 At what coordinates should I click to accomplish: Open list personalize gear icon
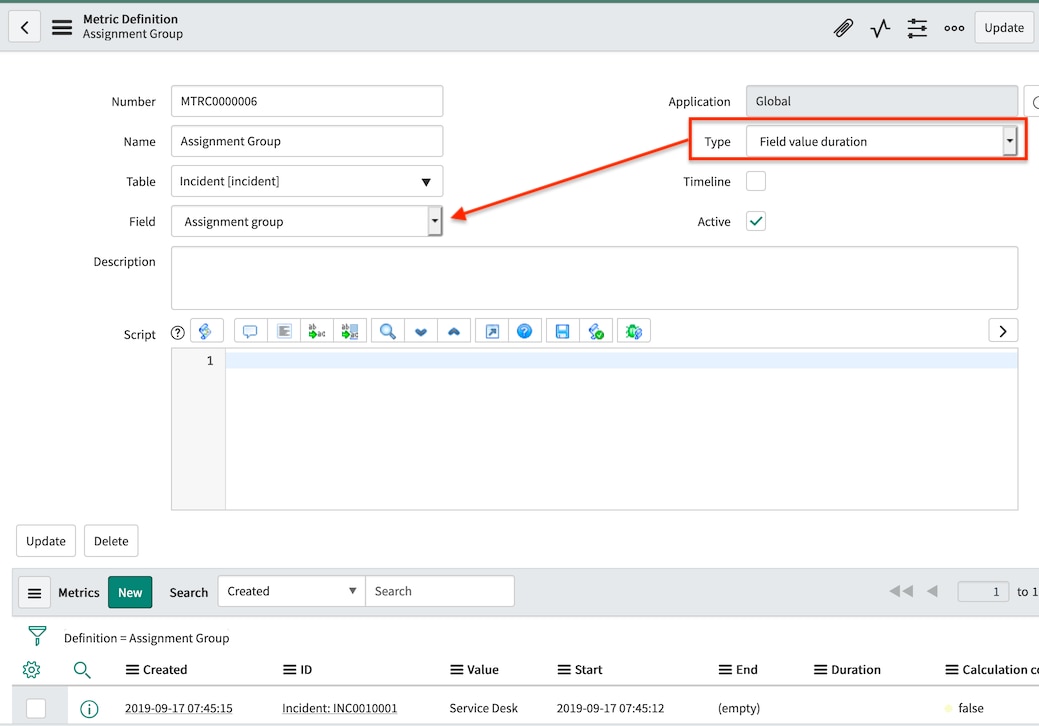(x=31, y=670)
